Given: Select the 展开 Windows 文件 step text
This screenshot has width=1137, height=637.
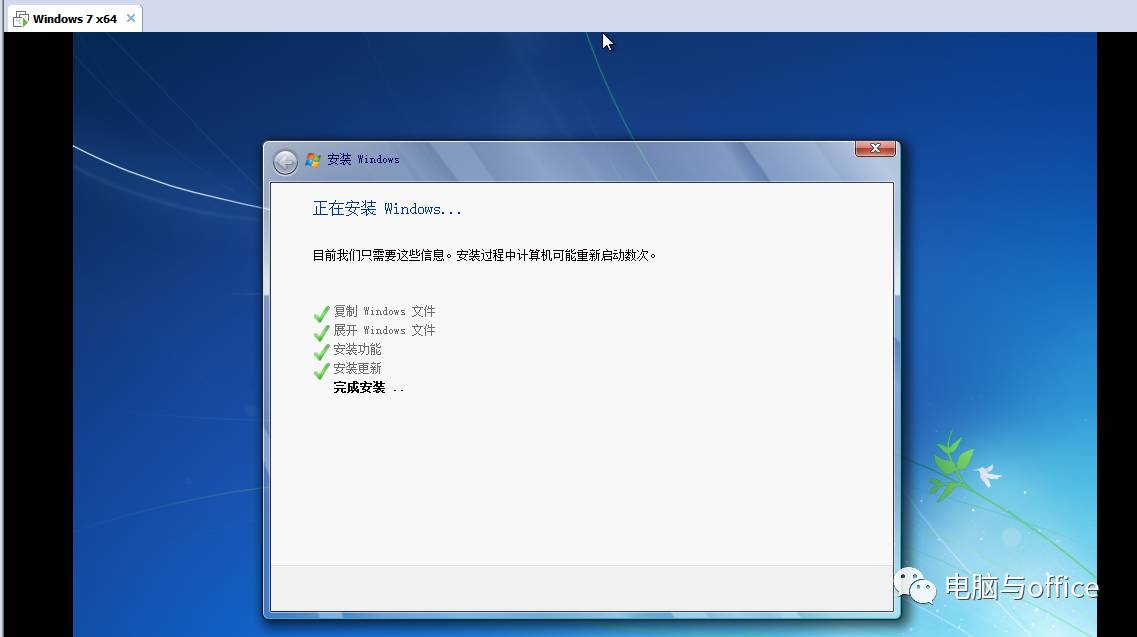Looking at the screenshot, I should pyautogui.click(x=385, y=330).
